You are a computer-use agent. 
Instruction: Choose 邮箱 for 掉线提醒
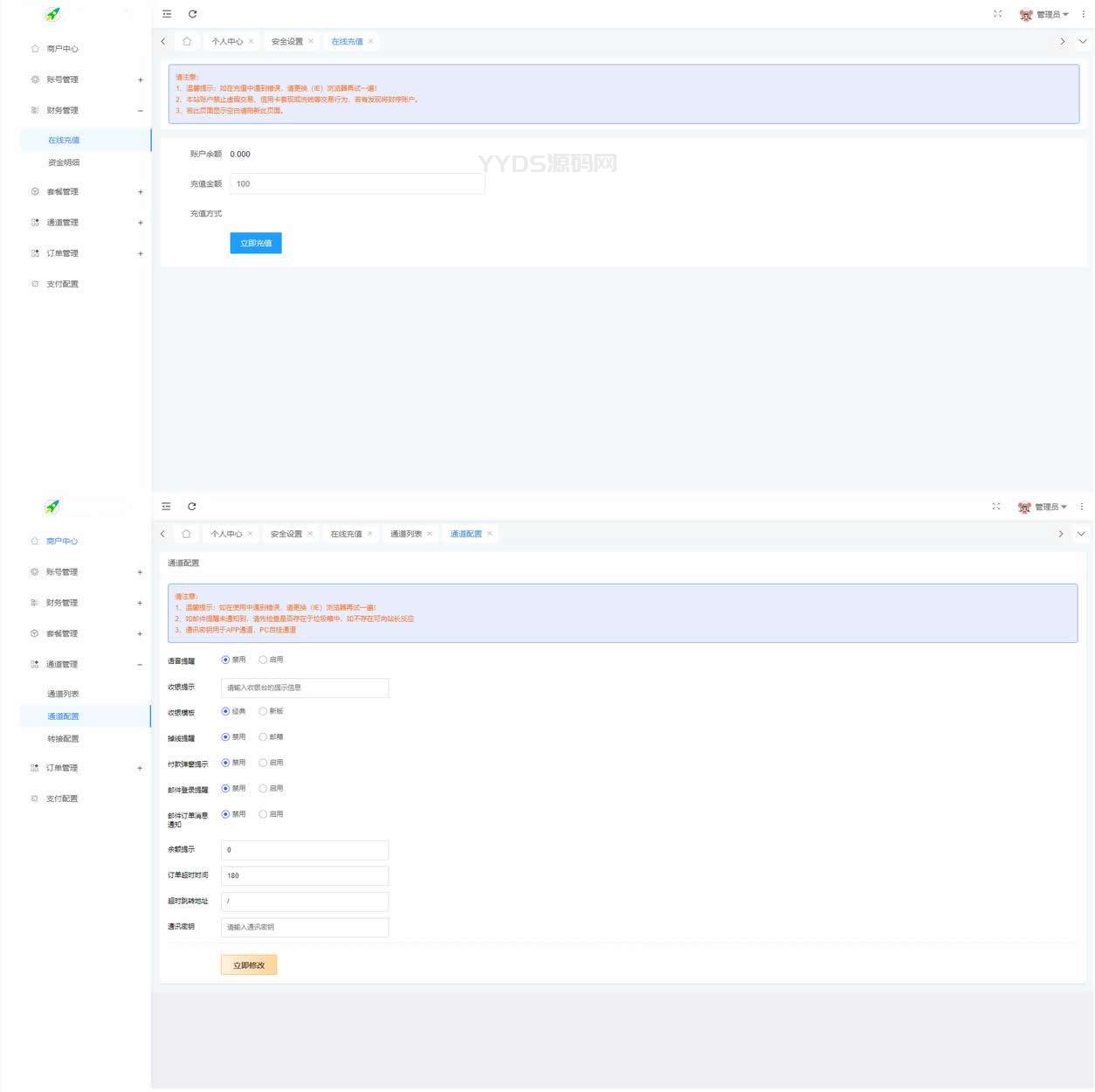point(263,737)
